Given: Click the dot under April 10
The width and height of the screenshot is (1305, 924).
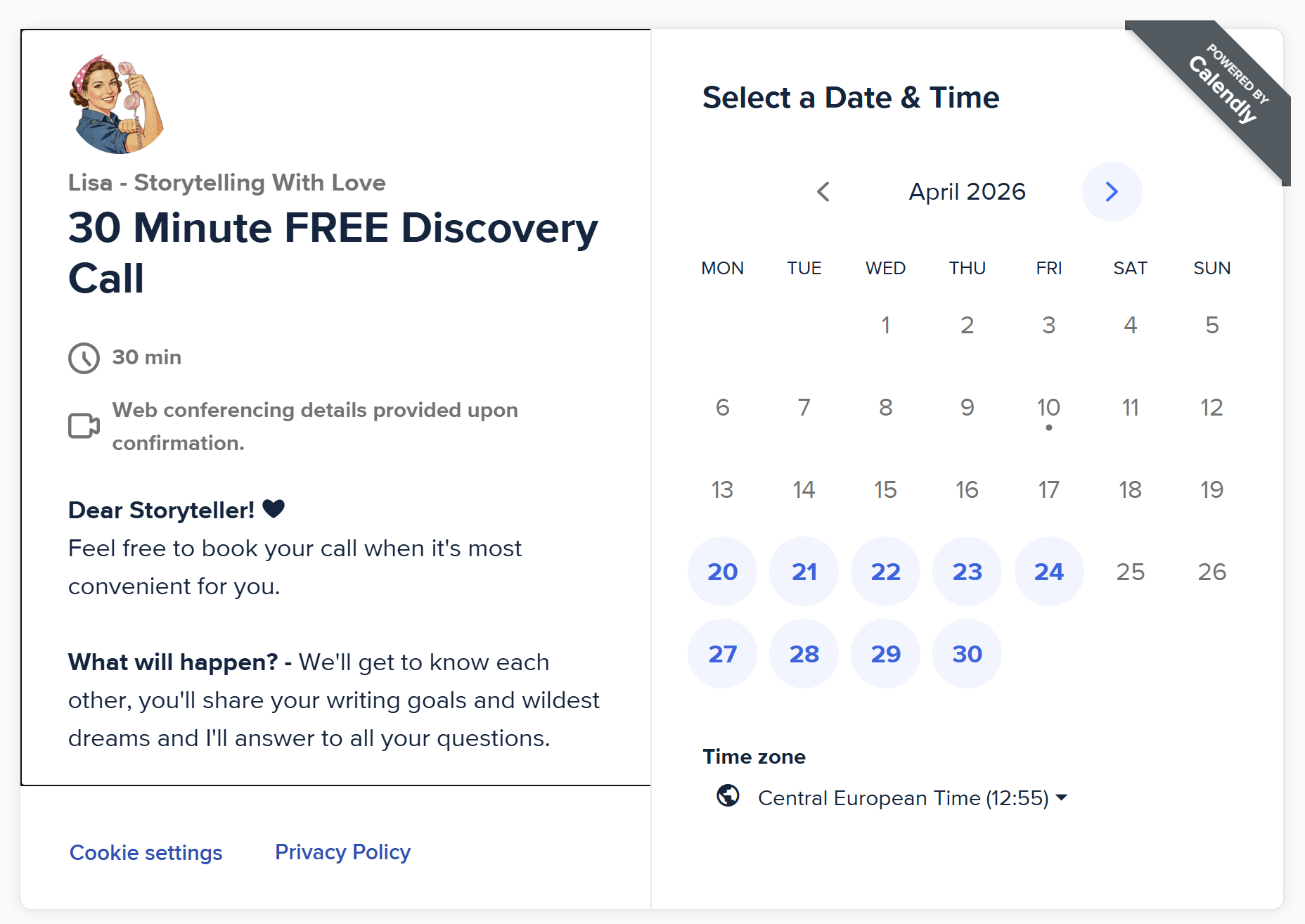Looking at the screenshot, I should click(1048, 428).
